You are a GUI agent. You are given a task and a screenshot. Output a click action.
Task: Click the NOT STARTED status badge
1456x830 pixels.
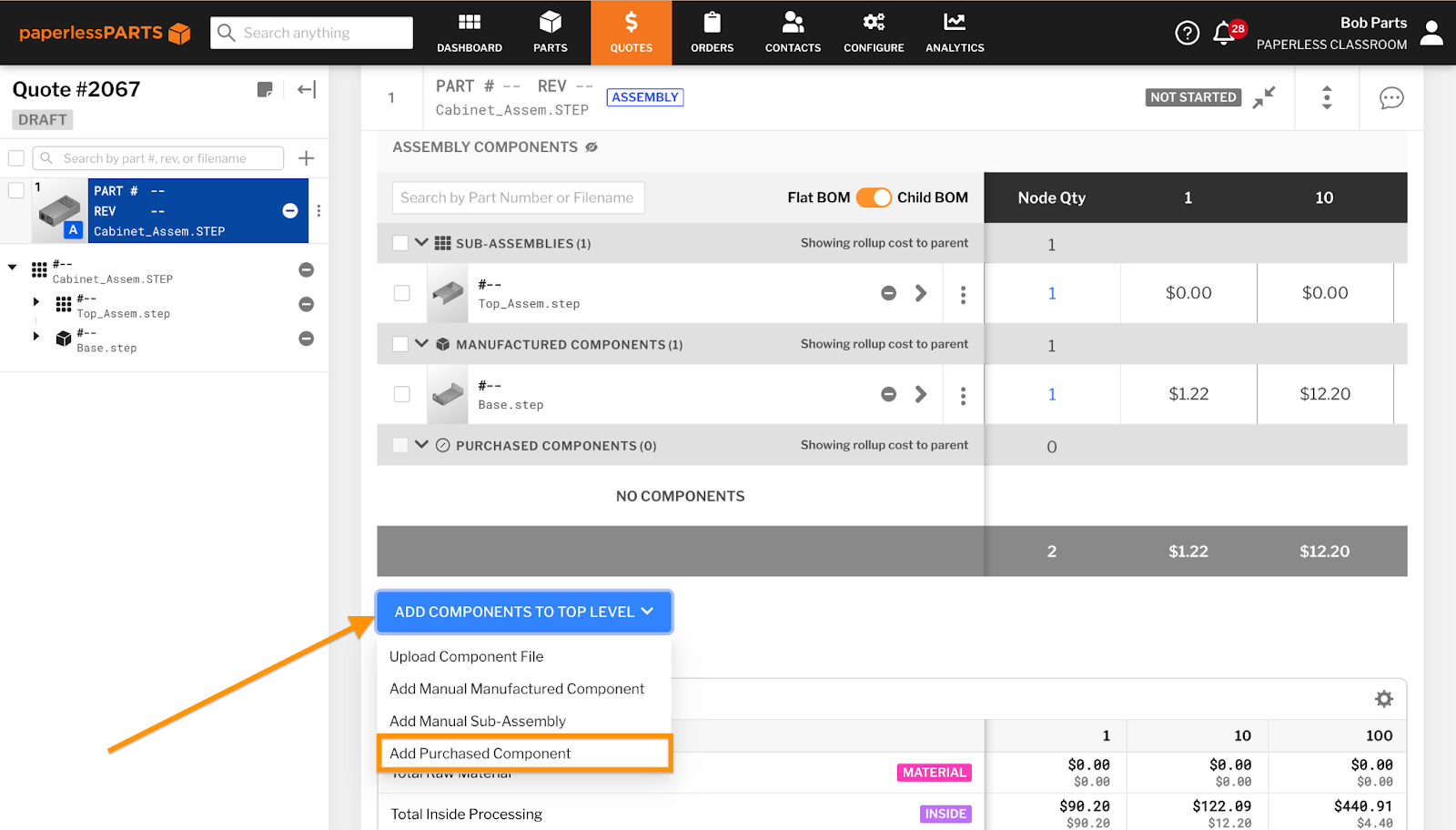(x=1193, y=97)
